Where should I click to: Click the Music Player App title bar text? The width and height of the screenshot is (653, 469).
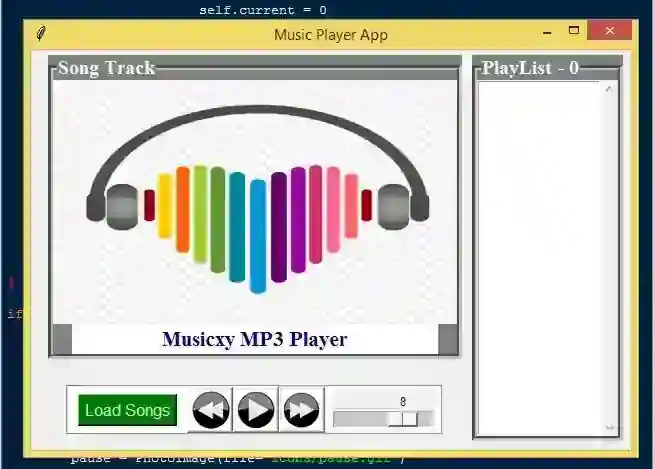coord(331,35)
